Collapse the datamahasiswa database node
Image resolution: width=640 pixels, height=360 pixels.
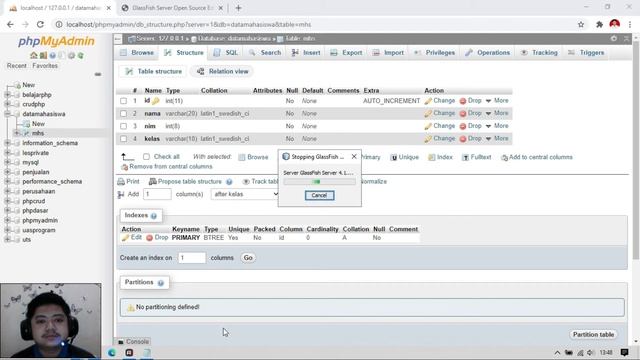[7, 114]
